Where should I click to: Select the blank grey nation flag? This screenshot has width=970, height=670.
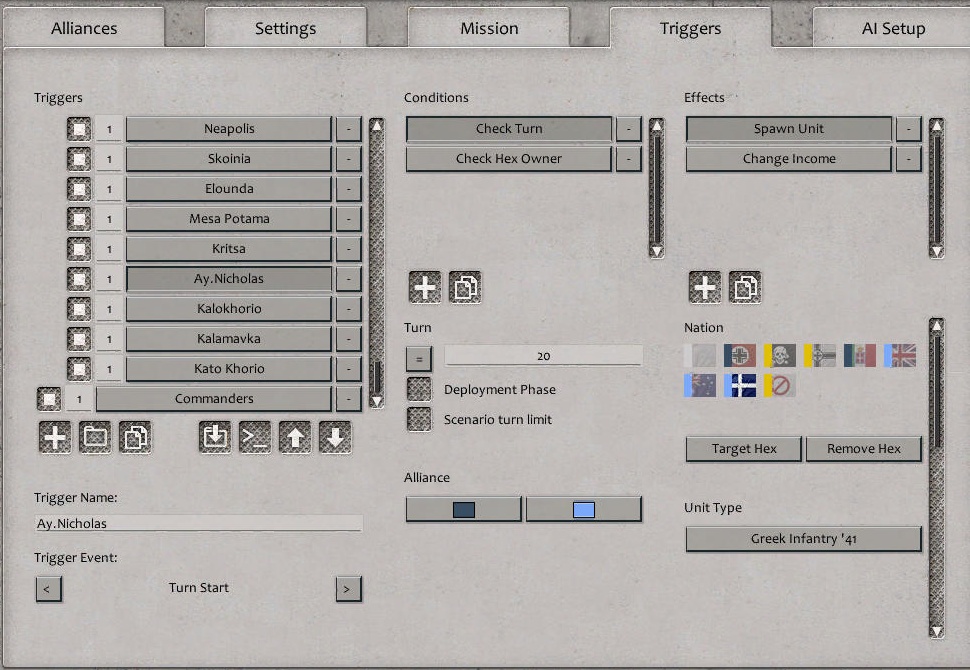[x=700, y=356]
